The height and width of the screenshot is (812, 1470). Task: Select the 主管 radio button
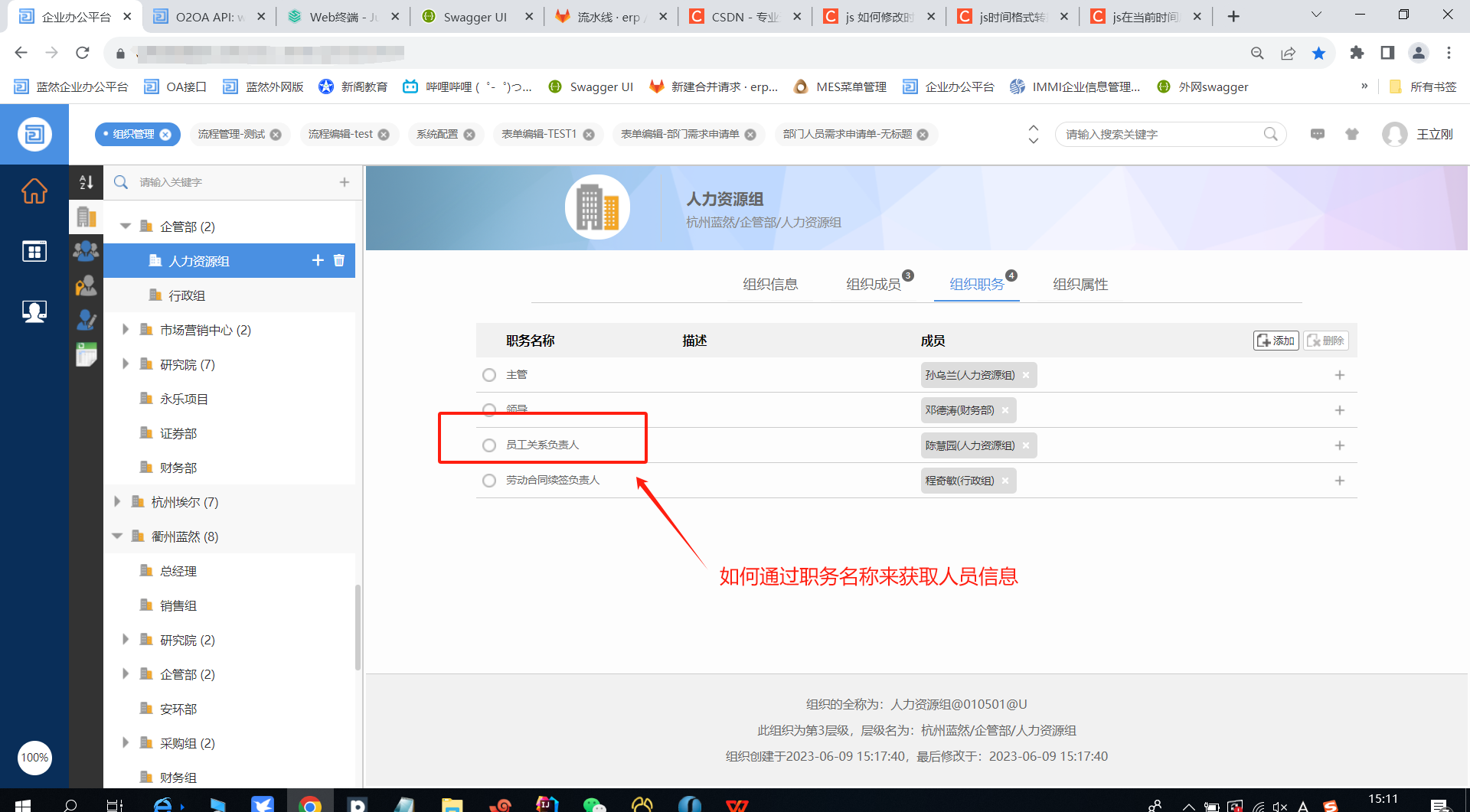tap(489, 375)
